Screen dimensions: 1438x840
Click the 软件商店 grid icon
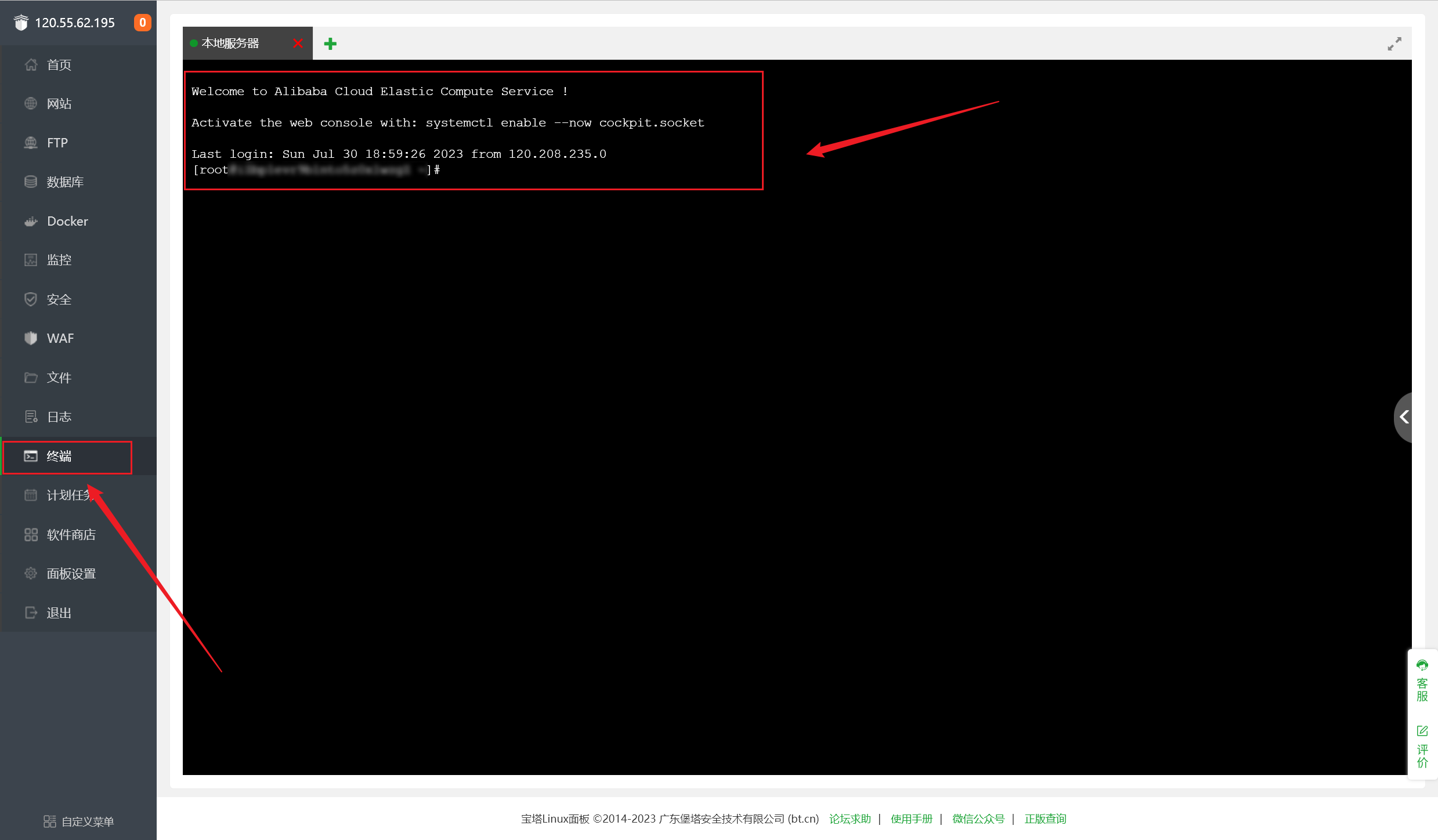[x=31, y=534]
